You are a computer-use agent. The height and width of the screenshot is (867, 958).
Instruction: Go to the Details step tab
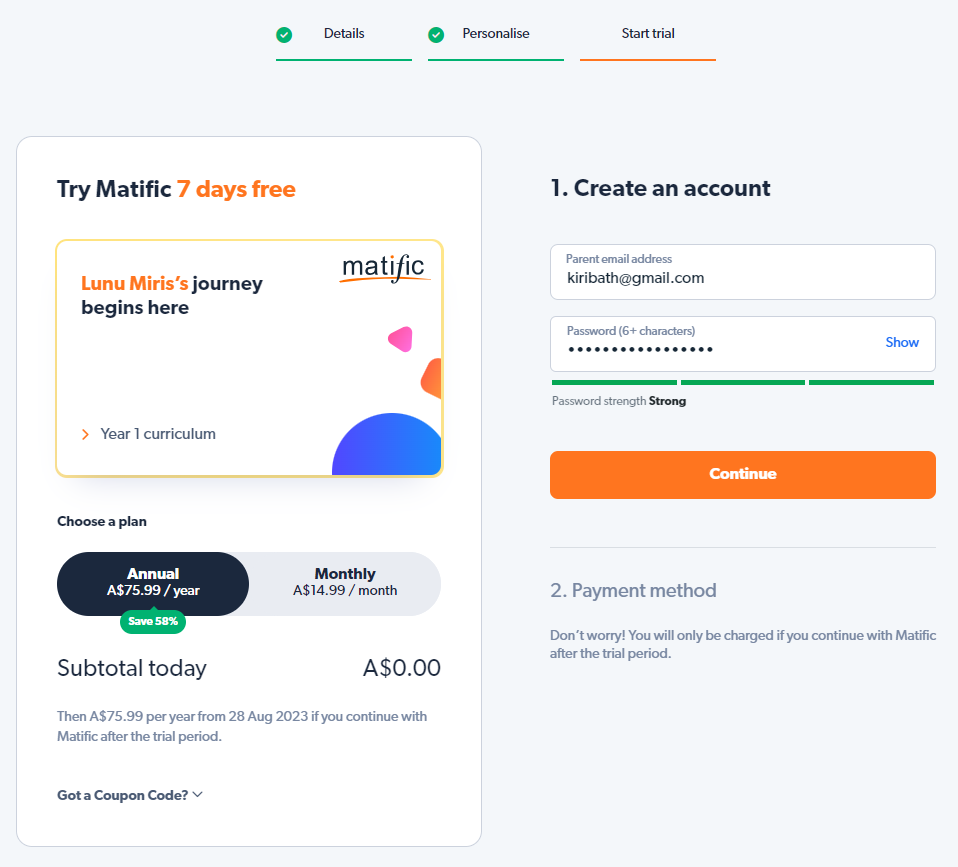(344, 34)
